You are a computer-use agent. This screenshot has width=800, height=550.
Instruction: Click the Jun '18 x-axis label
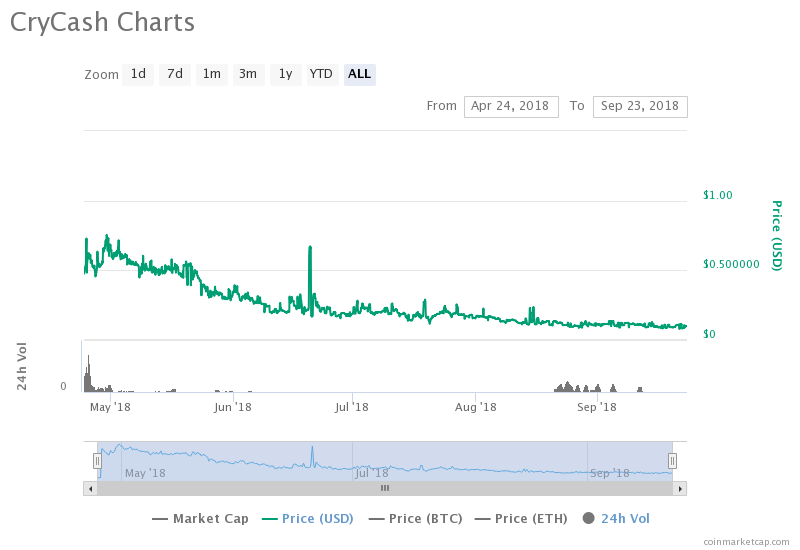233,407
